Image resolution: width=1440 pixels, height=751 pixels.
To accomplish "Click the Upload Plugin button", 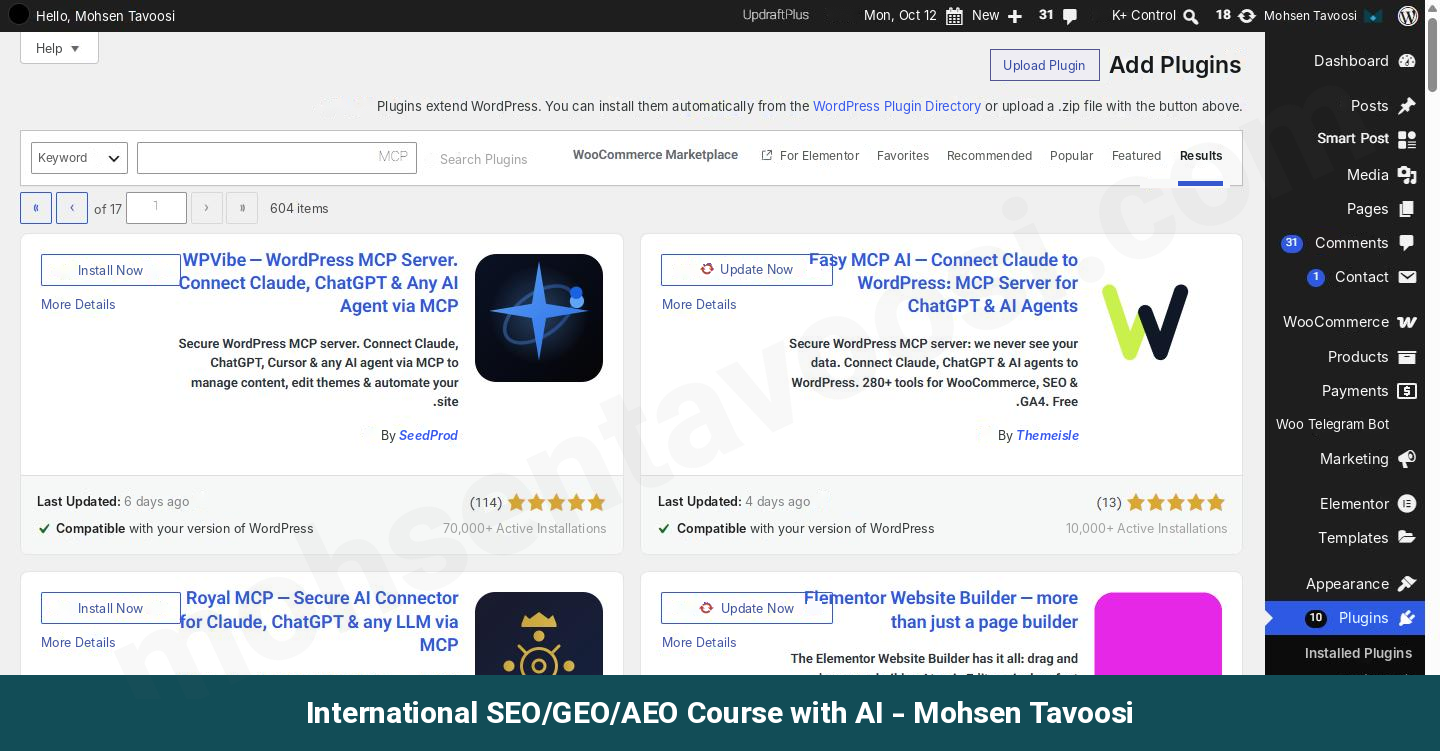I will [x=1044, y=65].
